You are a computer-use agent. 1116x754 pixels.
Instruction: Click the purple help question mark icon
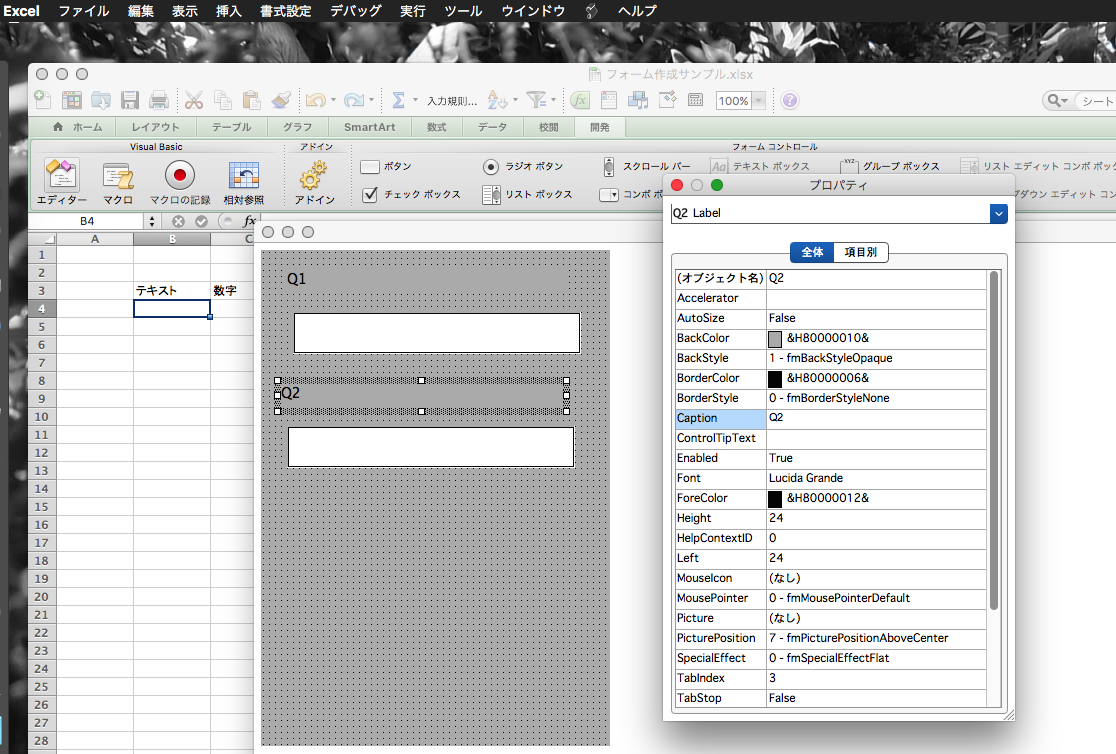tap(790, 100)
